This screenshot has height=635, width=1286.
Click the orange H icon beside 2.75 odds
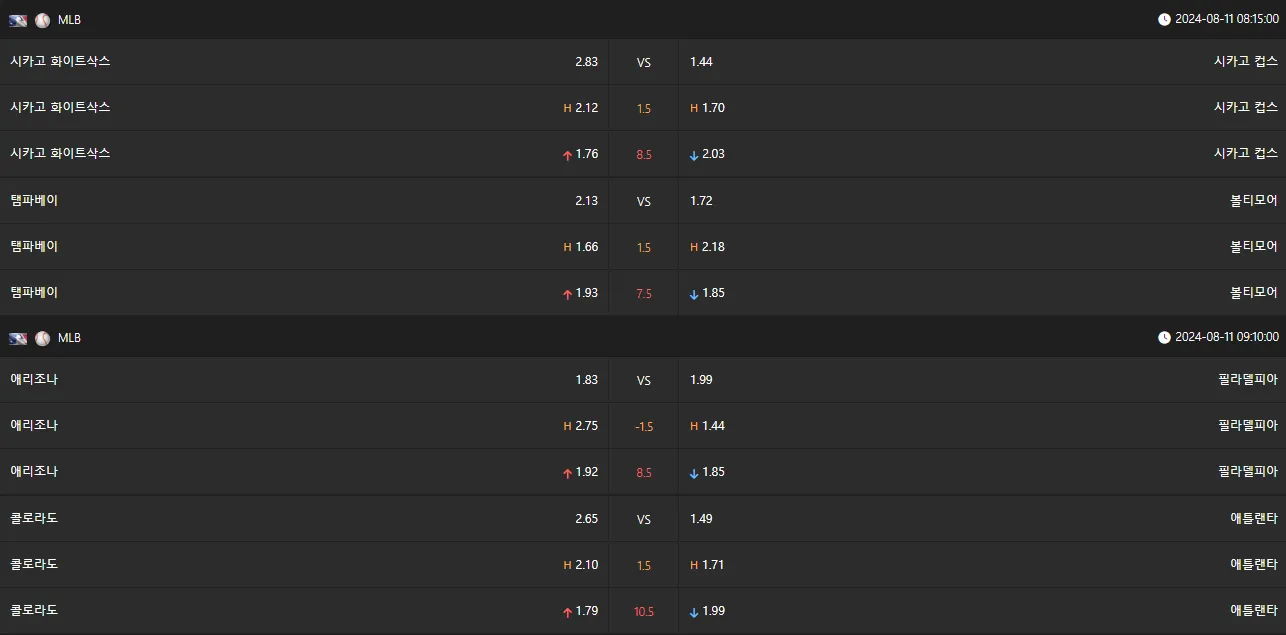pyautogui.click(x=567, y=426)
